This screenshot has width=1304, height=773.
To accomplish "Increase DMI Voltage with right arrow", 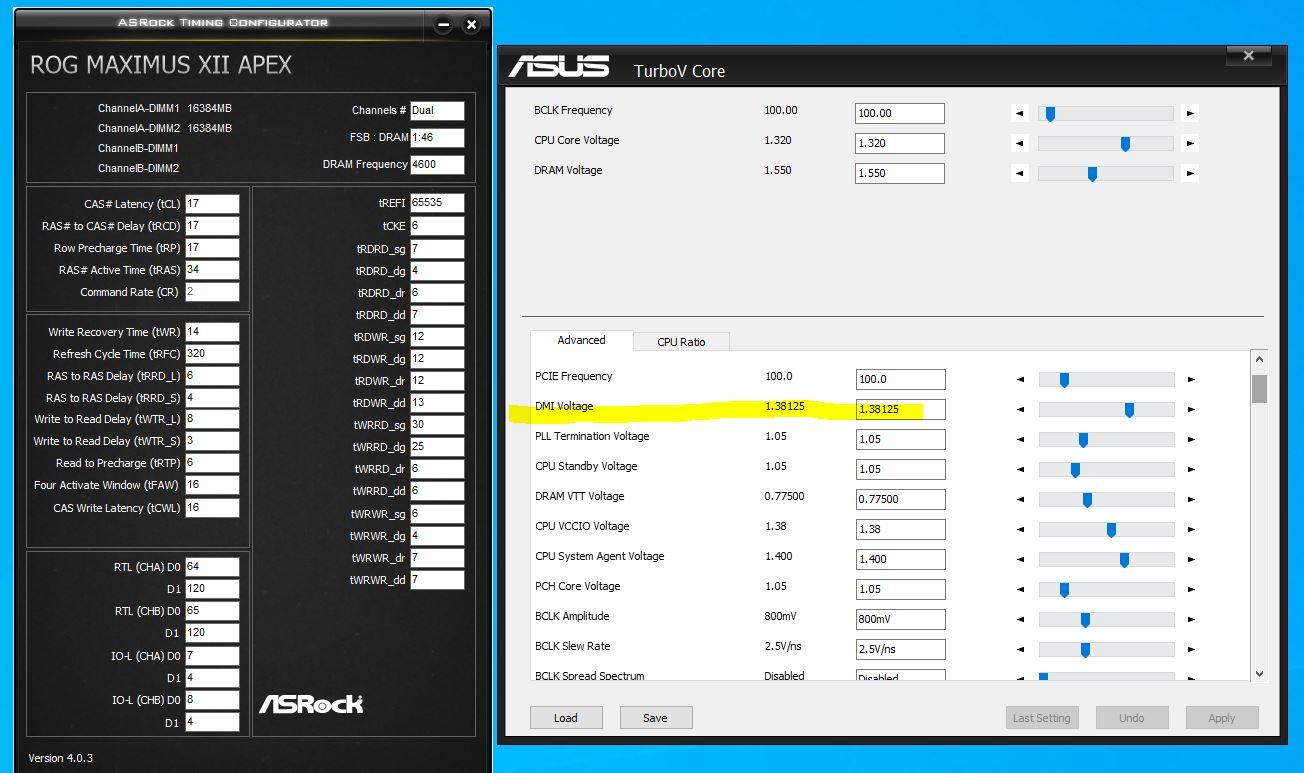I will pos(1191,409).
